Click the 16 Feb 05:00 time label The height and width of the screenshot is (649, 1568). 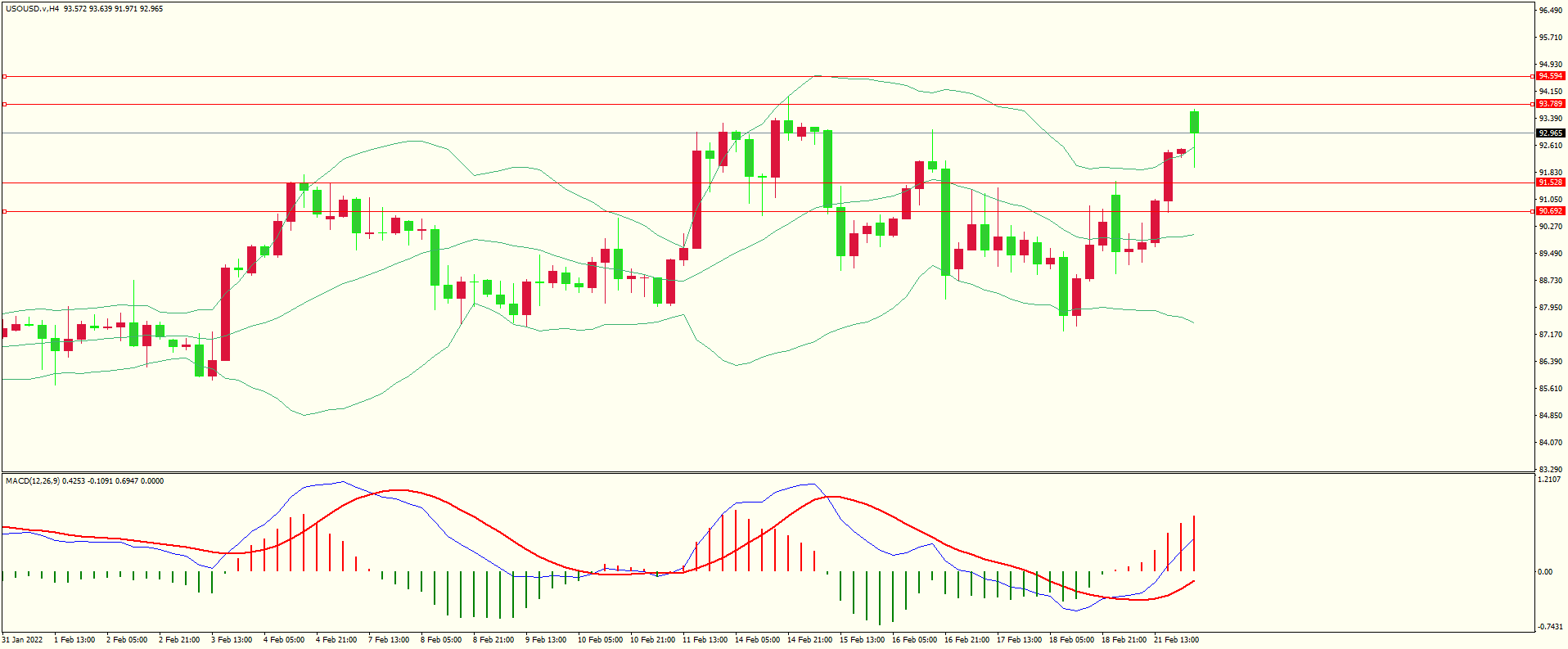pos(914,640)
